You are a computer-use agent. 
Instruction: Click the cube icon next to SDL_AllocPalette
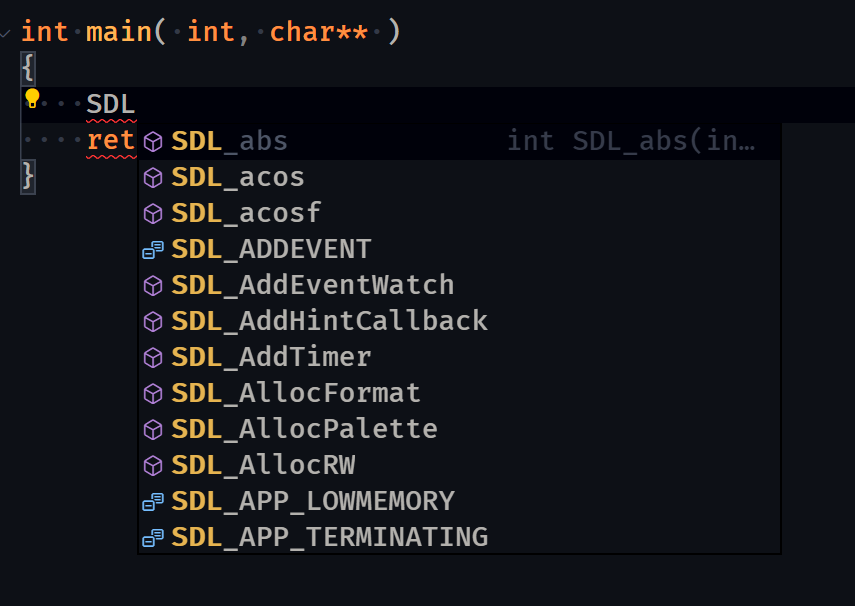(x=153, y=429)
